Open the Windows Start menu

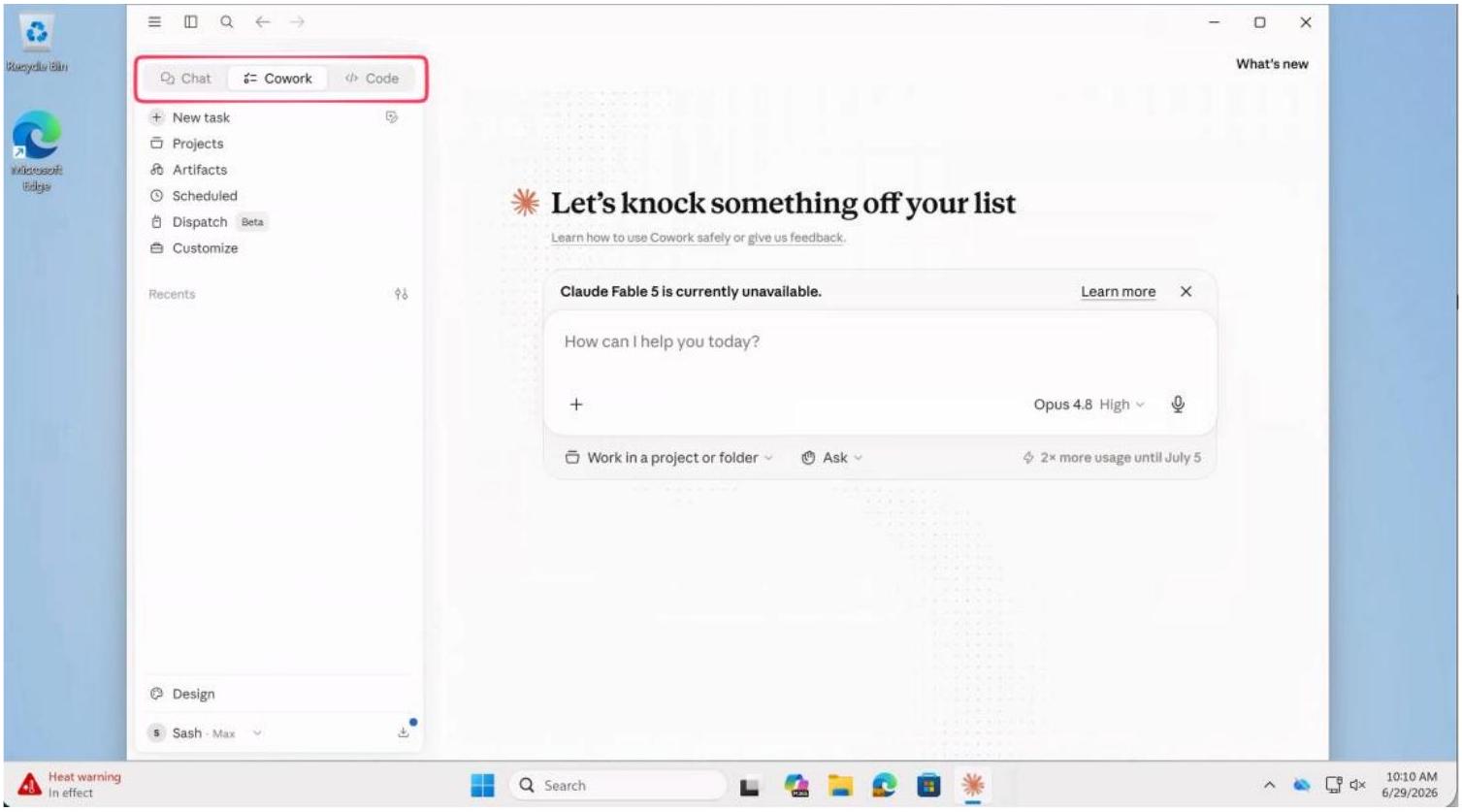482,786
